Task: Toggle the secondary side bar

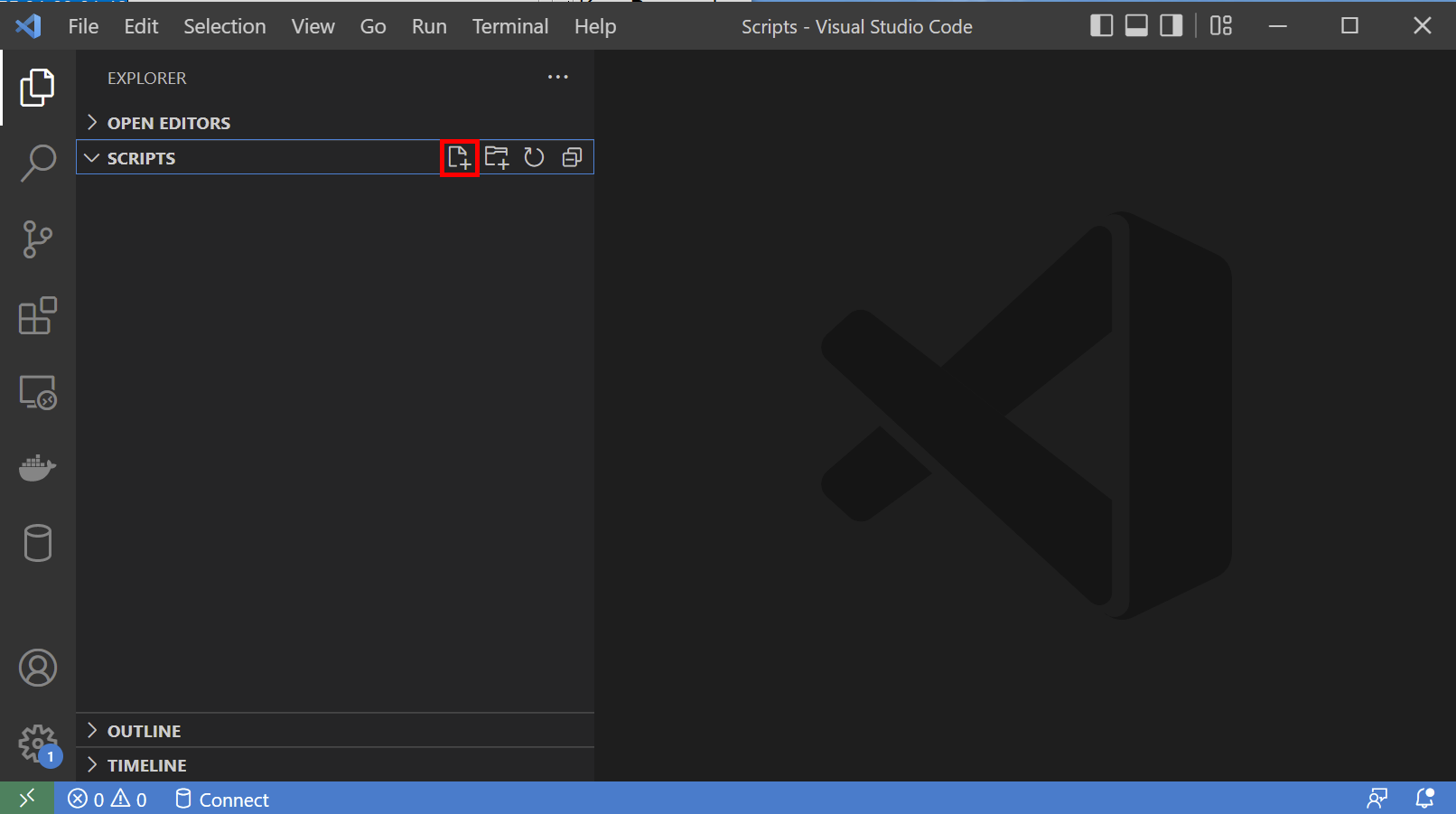Action: [x=1171, y=26]
